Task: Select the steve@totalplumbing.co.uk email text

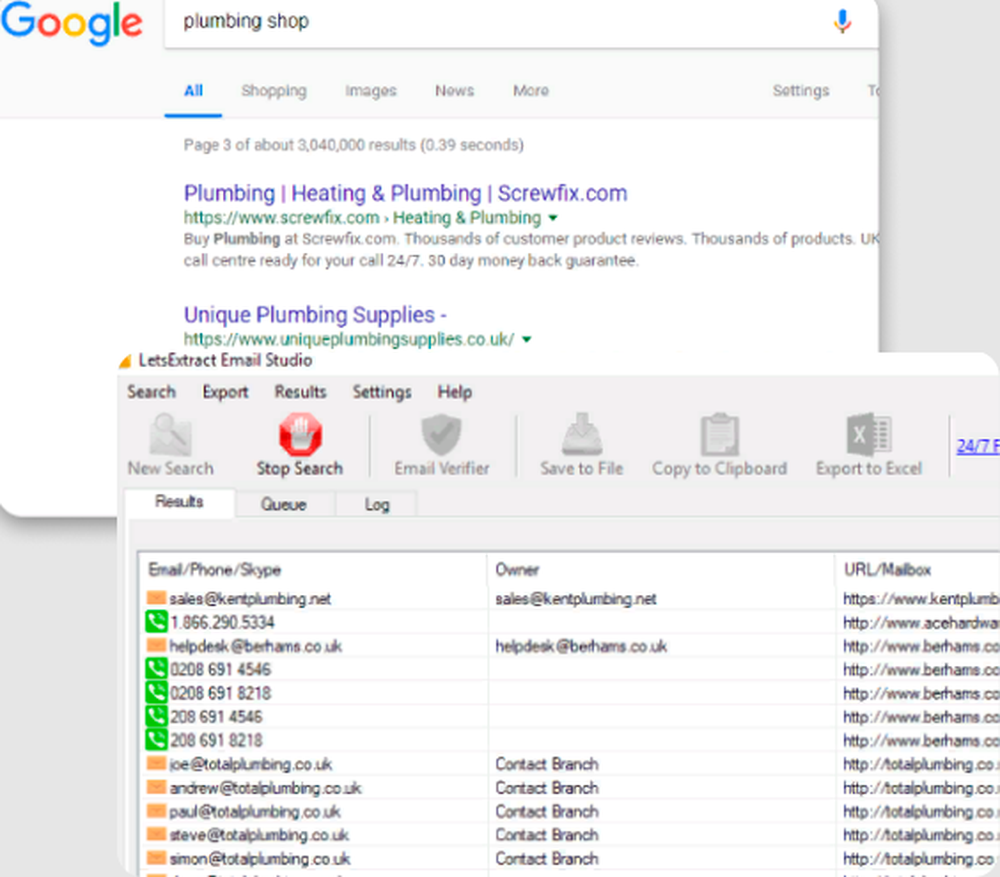Action: click(x=259, y=834)
